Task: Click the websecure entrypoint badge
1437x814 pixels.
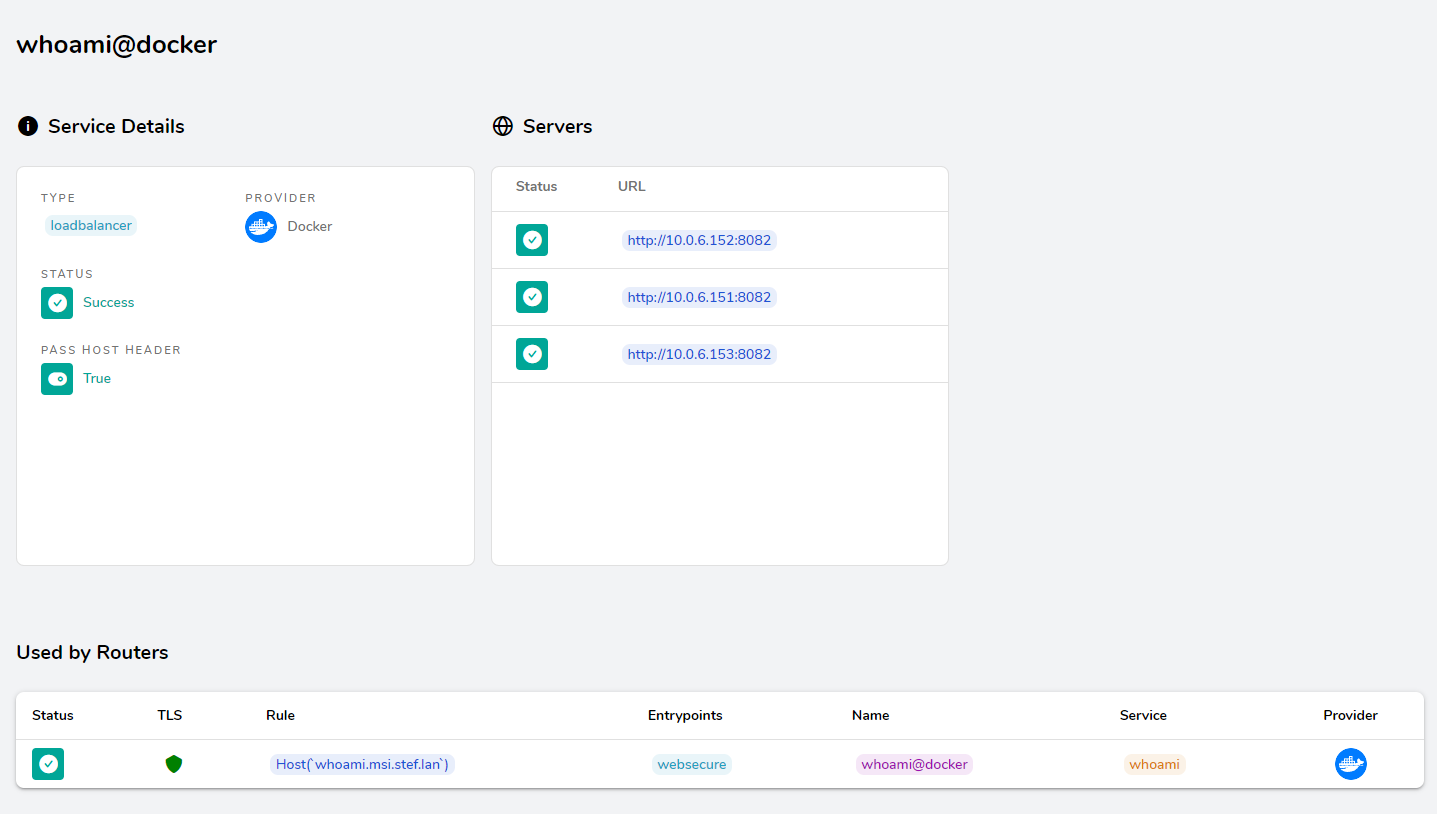Action: 692,764
